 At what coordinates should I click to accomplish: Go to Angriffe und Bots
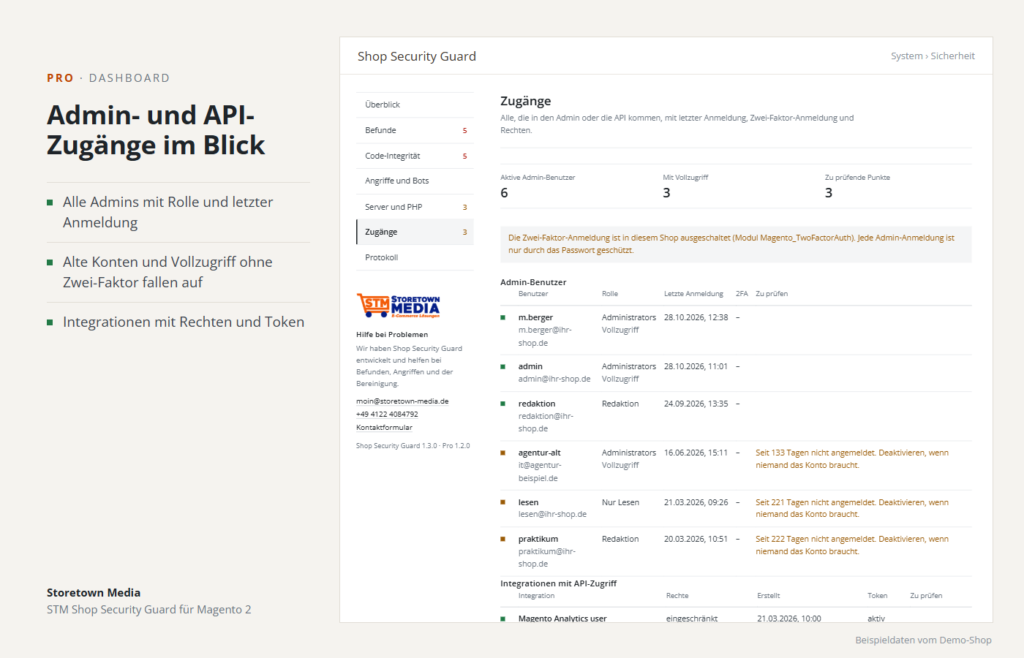pos(415,181)
